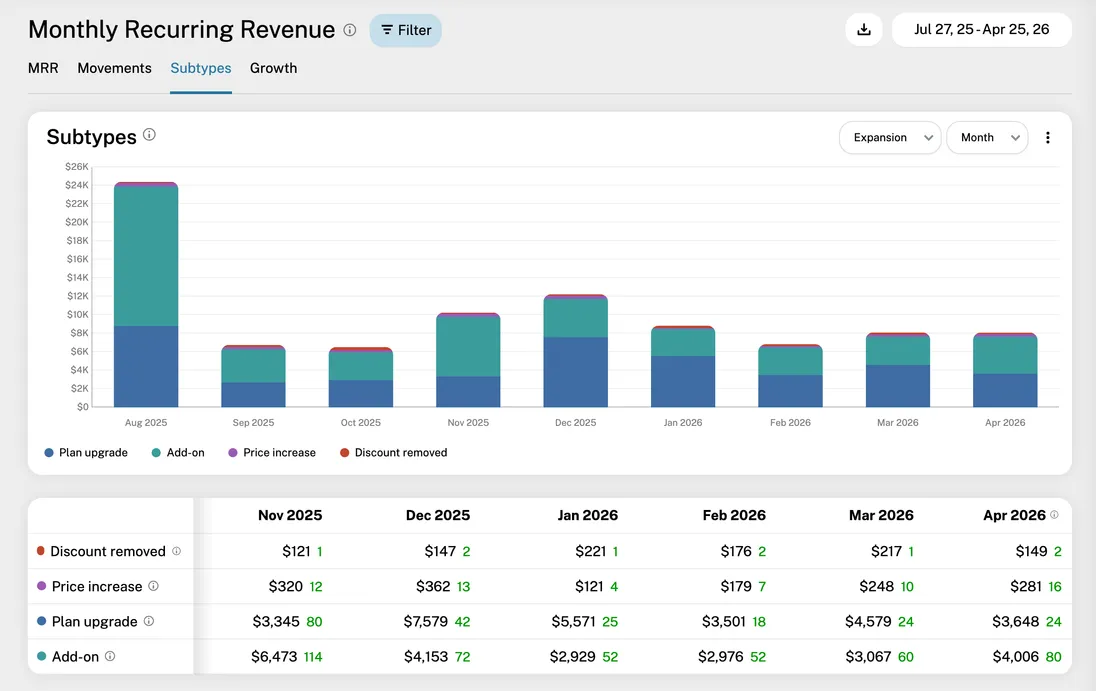The height and width of the screenshot is (691, 1096).
Task: Click the Feb 2026 bar in chart
Action: (x=791, y=375)
